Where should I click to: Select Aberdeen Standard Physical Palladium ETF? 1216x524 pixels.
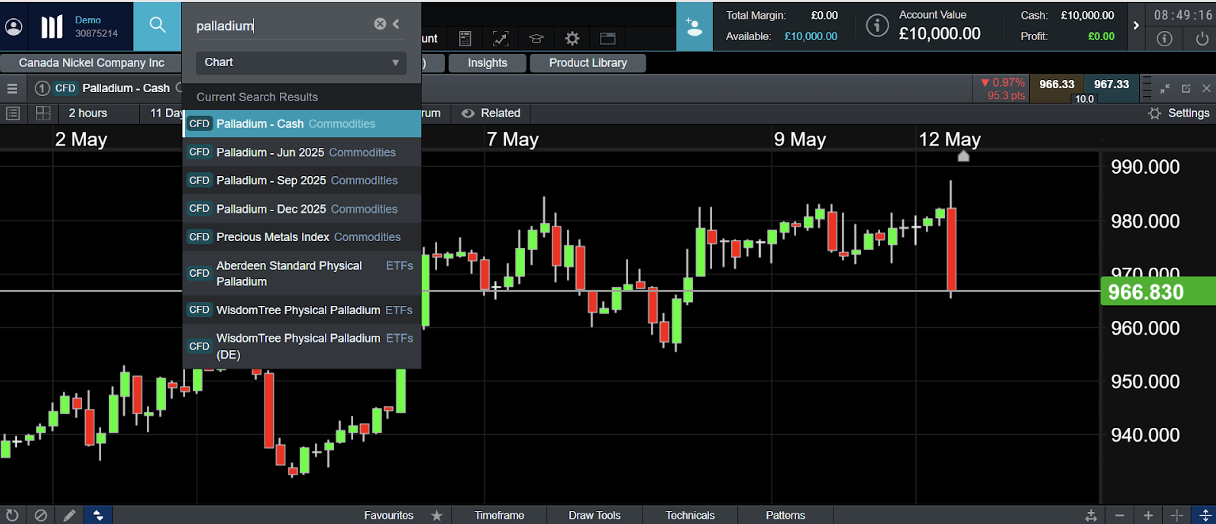tap(301, 273)
